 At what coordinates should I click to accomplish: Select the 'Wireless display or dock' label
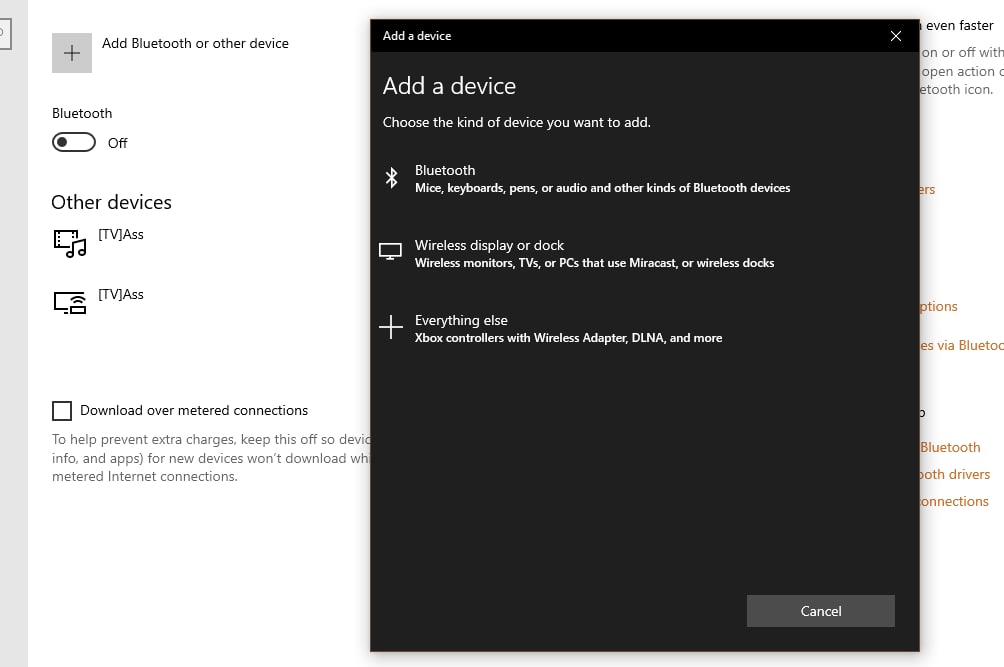pos(489,245)
